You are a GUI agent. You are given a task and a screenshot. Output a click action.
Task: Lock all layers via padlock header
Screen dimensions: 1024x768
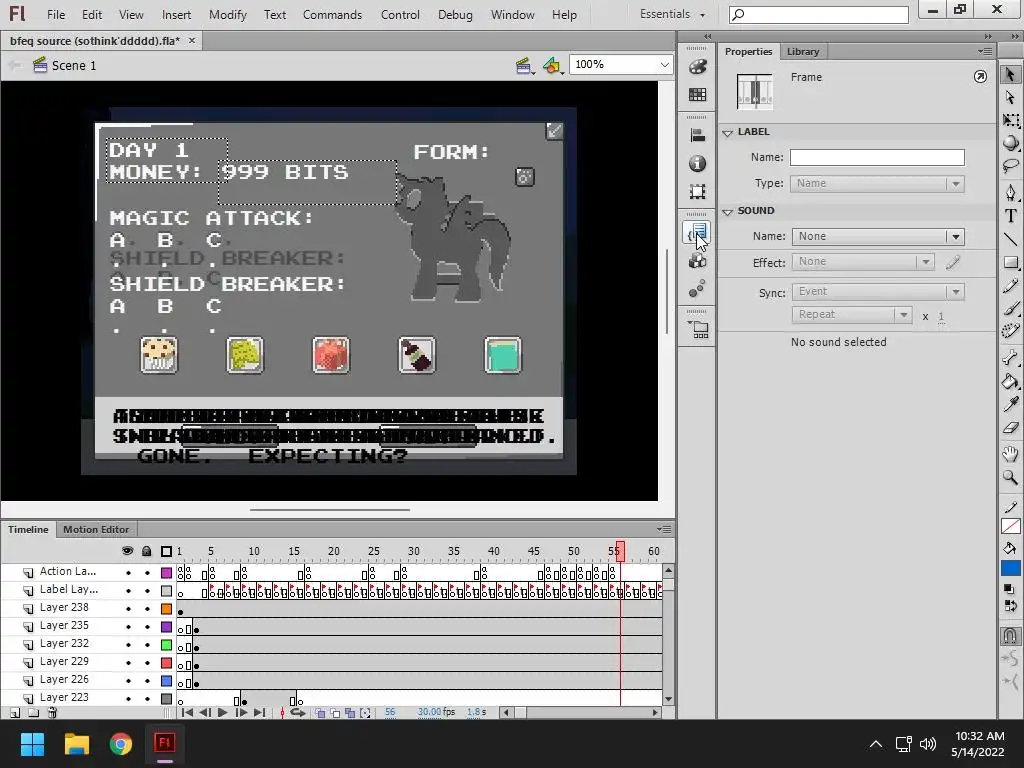point(147,551)
